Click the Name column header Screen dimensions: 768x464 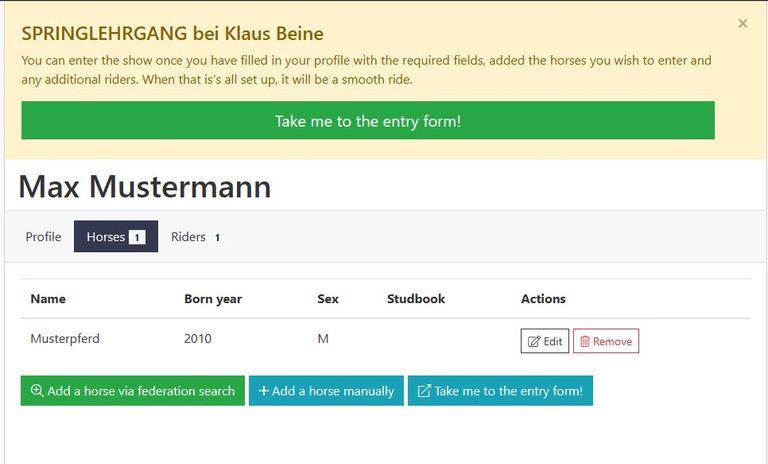point(48,299)
